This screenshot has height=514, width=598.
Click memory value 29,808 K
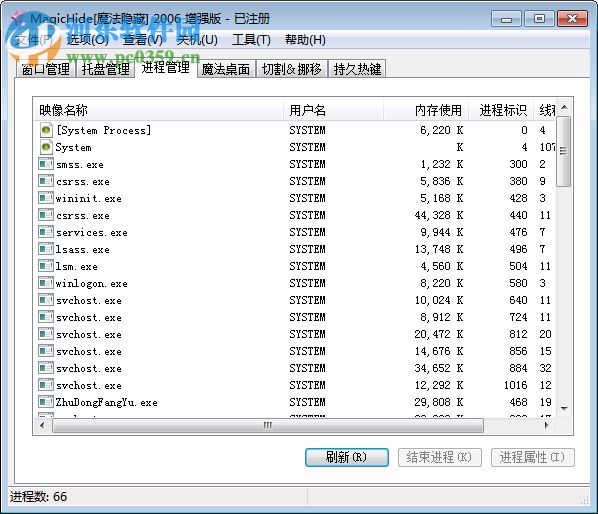[439, 402]
